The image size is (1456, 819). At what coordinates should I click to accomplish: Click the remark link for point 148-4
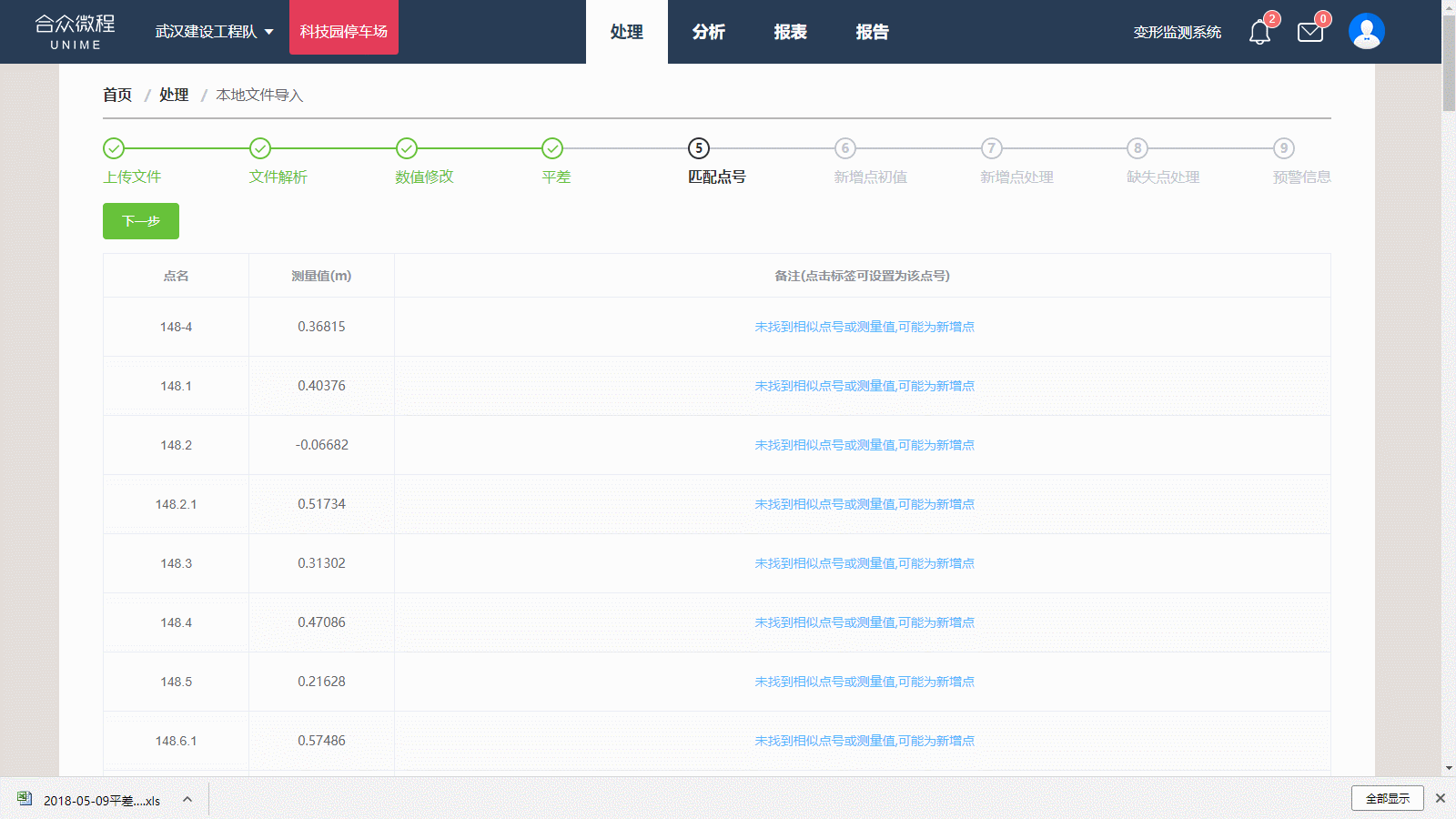[864, 327]
